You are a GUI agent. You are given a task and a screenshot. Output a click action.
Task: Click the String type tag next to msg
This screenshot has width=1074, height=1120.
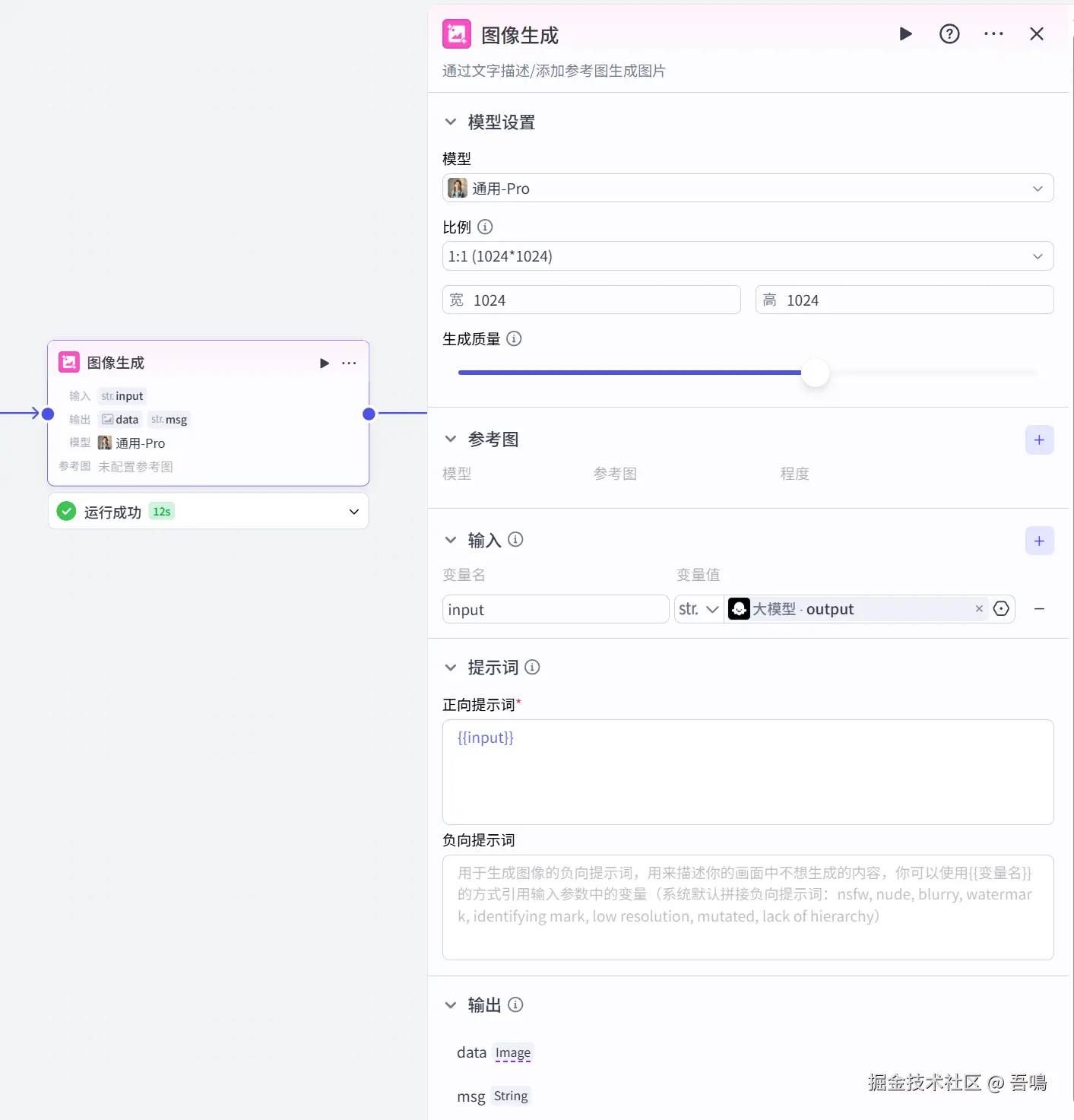pyautogui.click(x=511, y=1096)
